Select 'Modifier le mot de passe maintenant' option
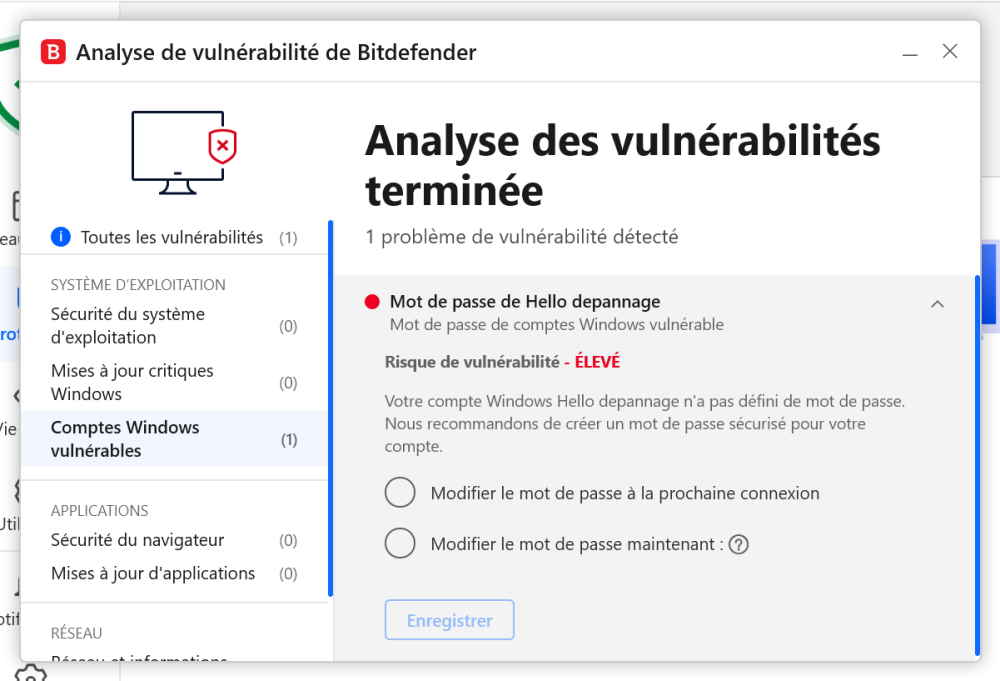 click(400, 544)
